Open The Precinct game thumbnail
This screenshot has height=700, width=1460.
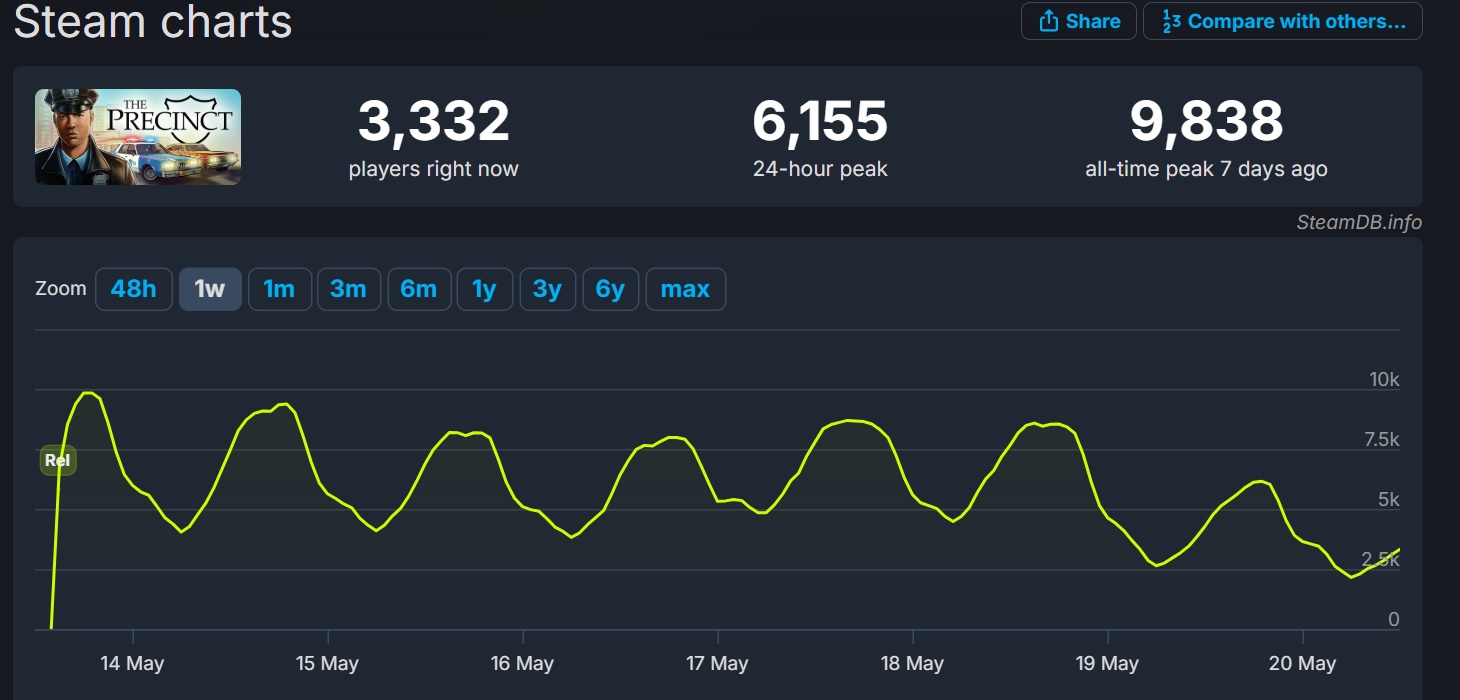[x=138, y=137]
